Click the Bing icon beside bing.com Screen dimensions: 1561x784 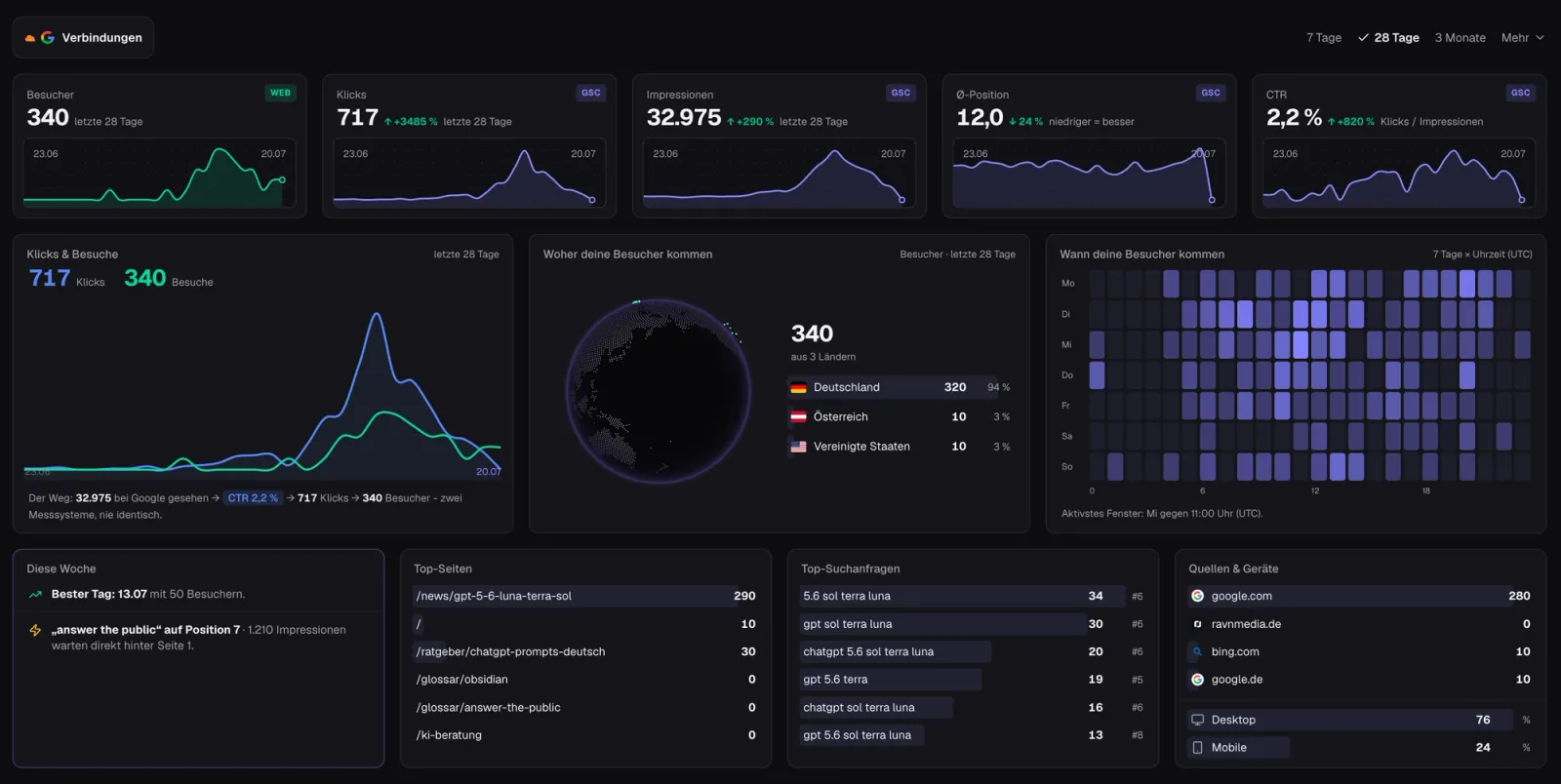tap(1197, 651)
